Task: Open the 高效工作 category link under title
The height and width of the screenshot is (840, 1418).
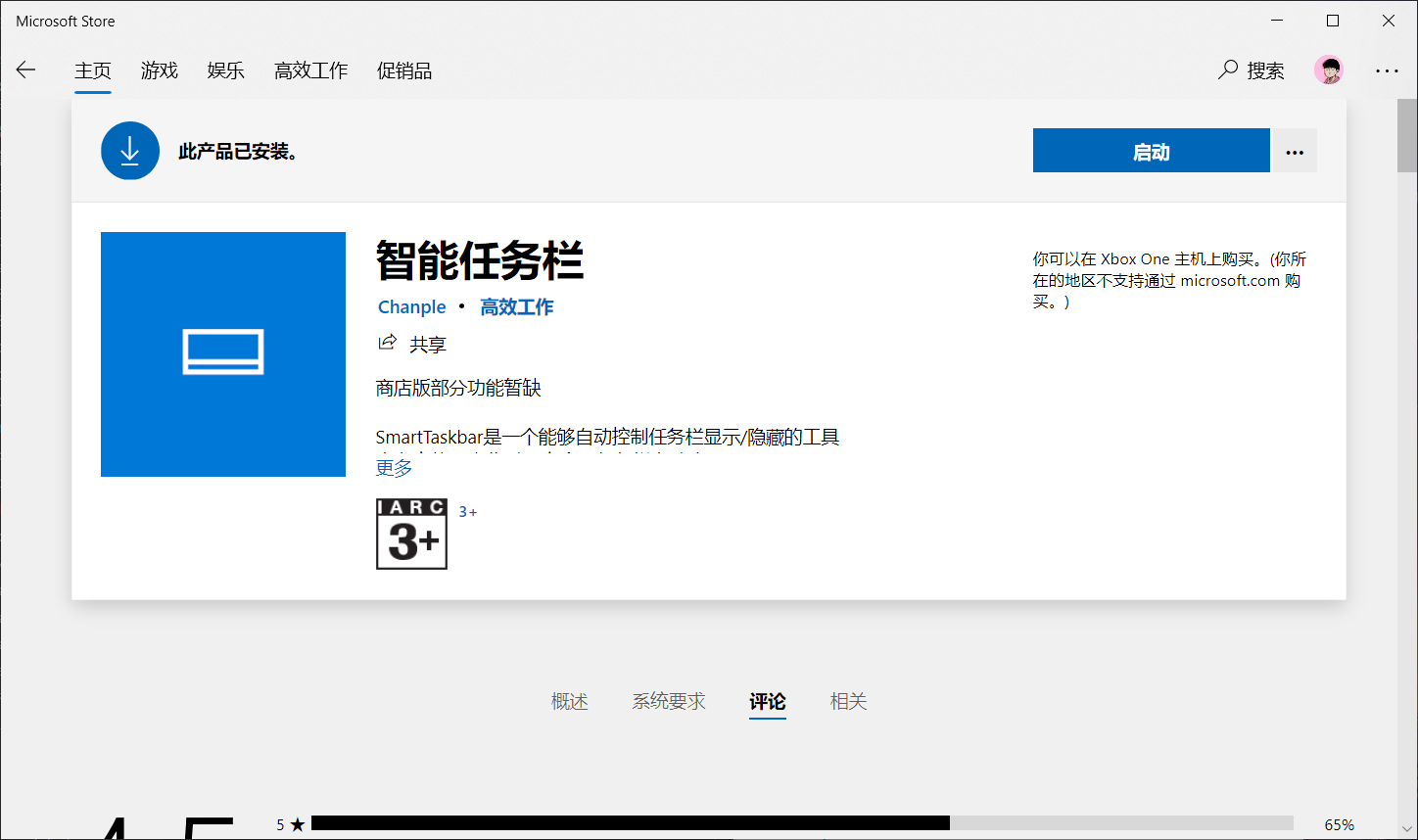Action: pyautogui.click(x=517, y=306)
